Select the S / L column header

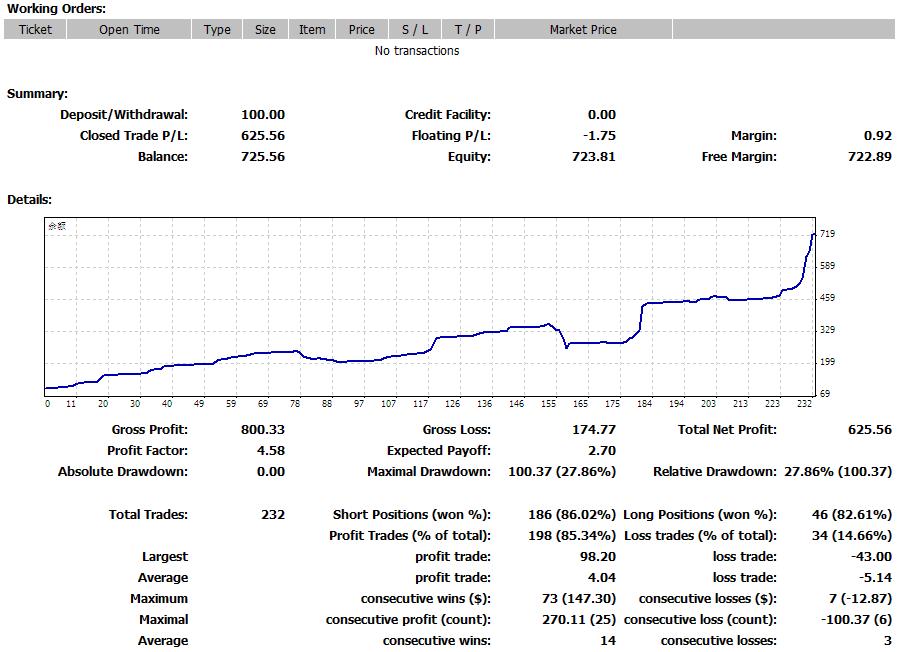click(415, 30)
